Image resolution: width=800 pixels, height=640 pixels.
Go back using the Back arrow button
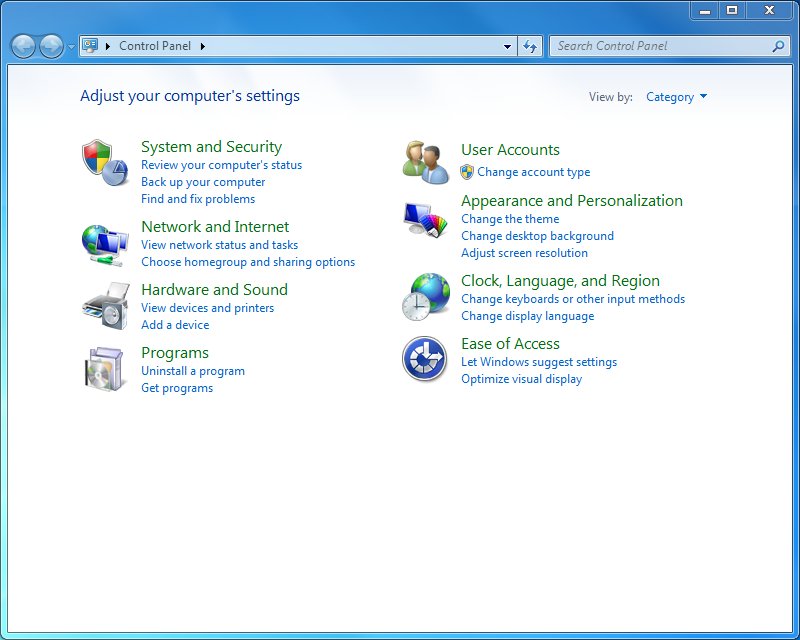click(x=23, y=46)
